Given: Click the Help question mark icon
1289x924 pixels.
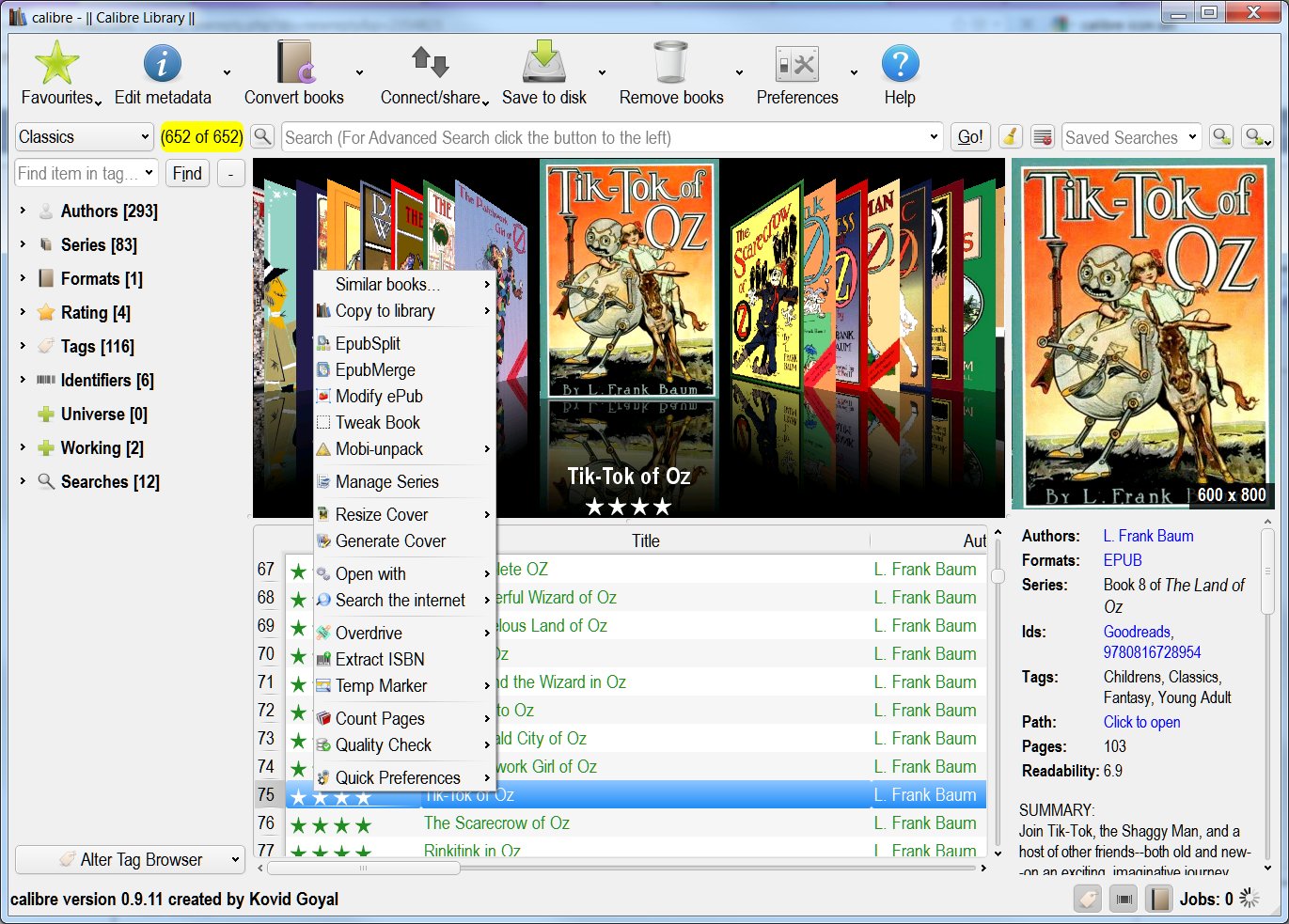Looking at the screenshot, I should [x=900, y=64].
